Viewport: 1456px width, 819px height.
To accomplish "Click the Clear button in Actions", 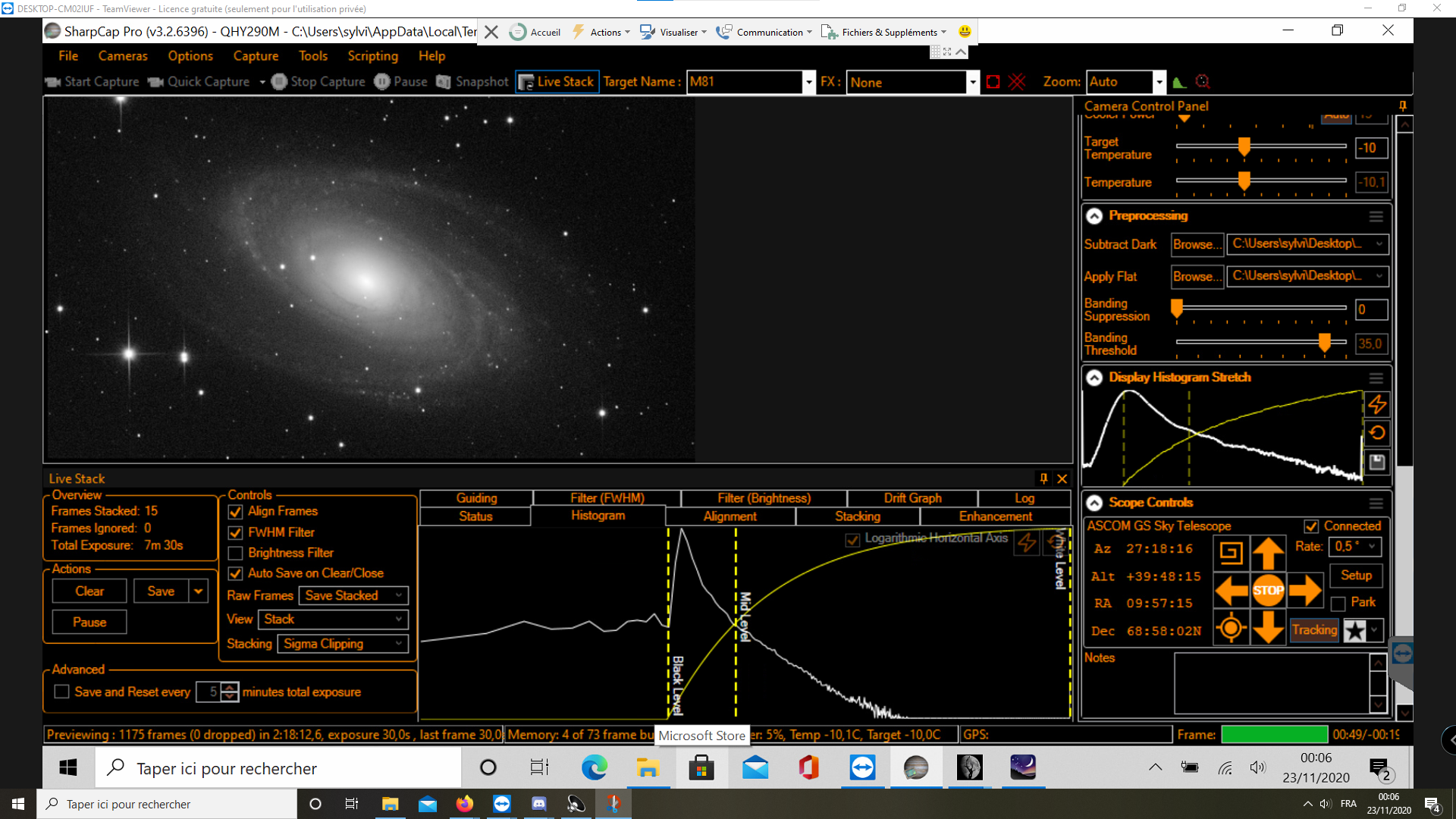I will pyautogui.click(x=89, y=591).
